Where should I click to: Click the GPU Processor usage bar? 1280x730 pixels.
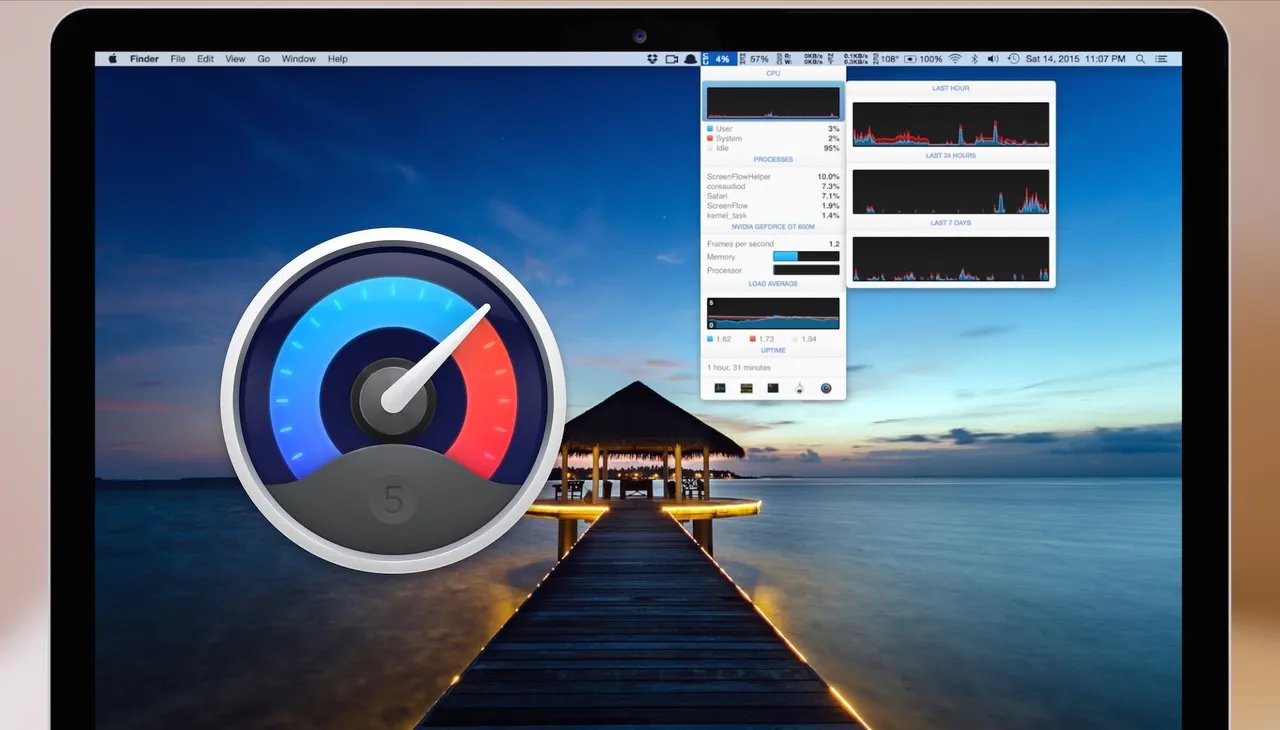tap(806, 270)
